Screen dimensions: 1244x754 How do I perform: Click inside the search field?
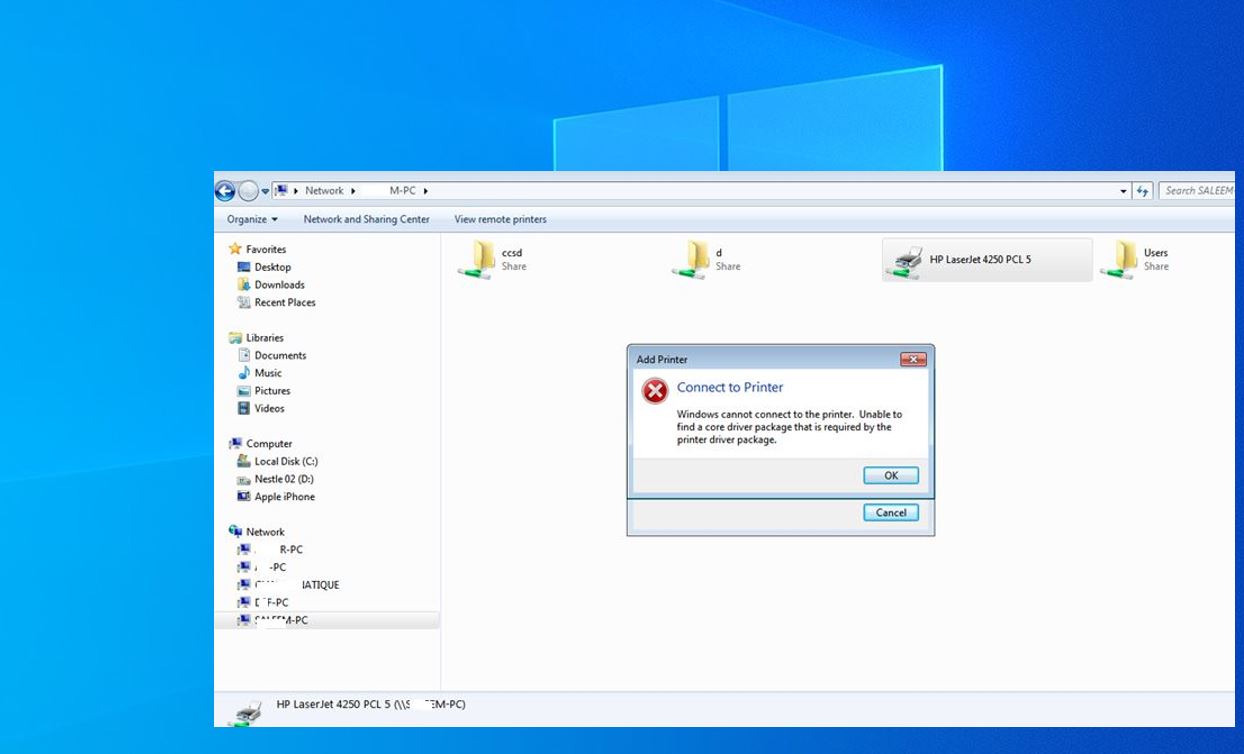click(x=1200, y=190)
